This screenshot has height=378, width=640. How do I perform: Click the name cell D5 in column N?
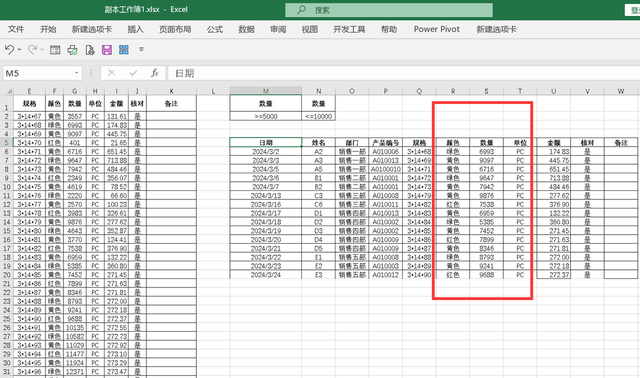coord(318,248)
